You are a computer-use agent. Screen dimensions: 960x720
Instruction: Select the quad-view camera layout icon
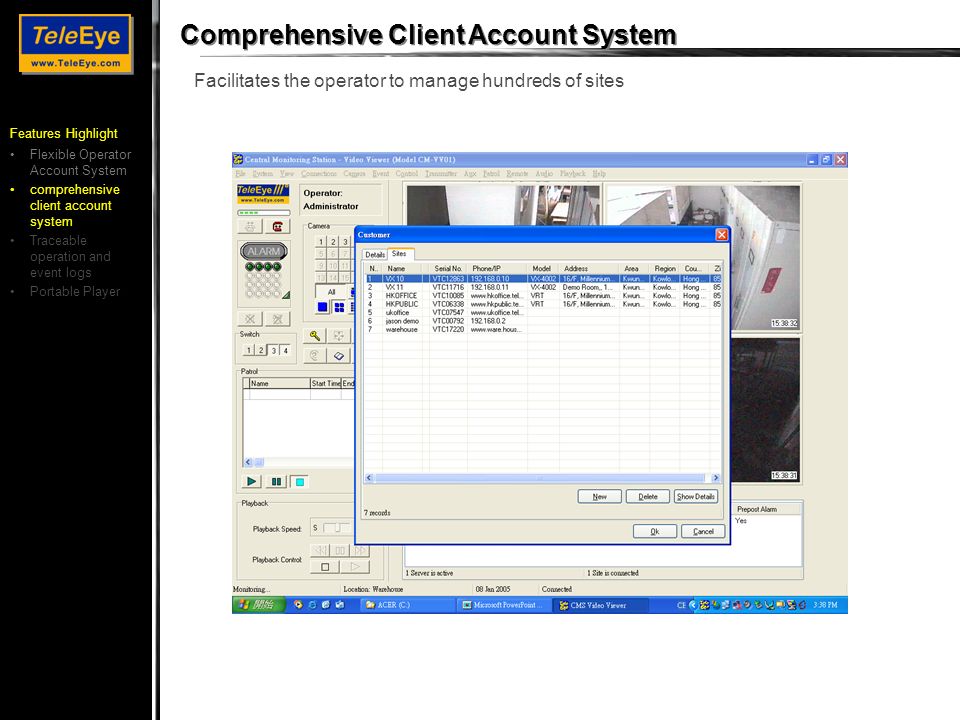339,307
